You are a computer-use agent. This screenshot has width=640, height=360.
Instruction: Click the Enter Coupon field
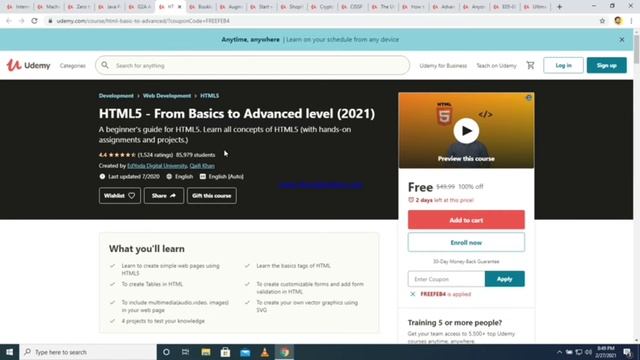(x=446, y=279)
